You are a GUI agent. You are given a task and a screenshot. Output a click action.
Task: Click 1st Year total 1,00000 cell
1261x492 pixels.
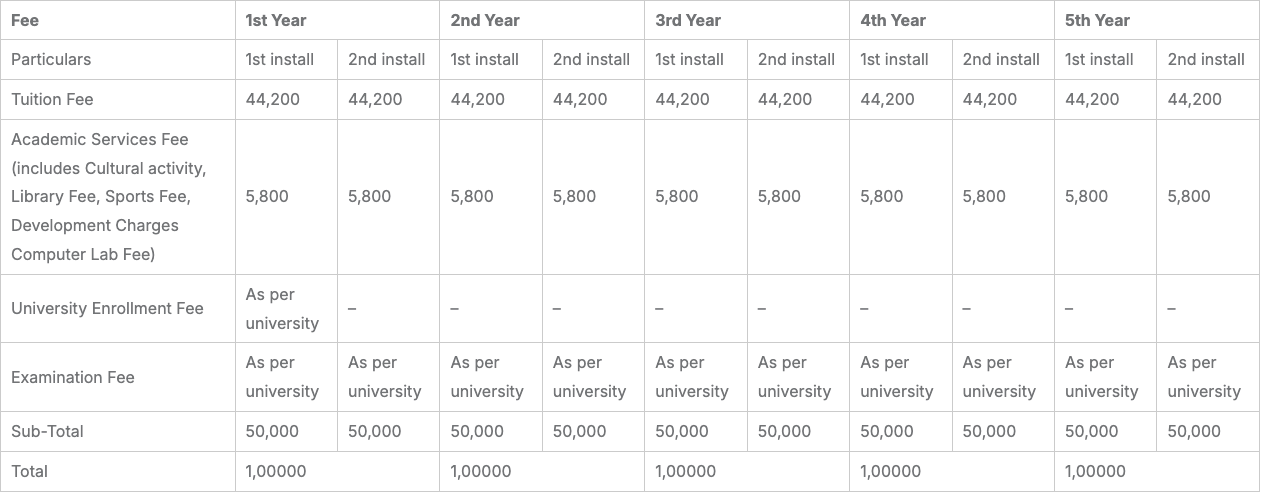point(276,471)
